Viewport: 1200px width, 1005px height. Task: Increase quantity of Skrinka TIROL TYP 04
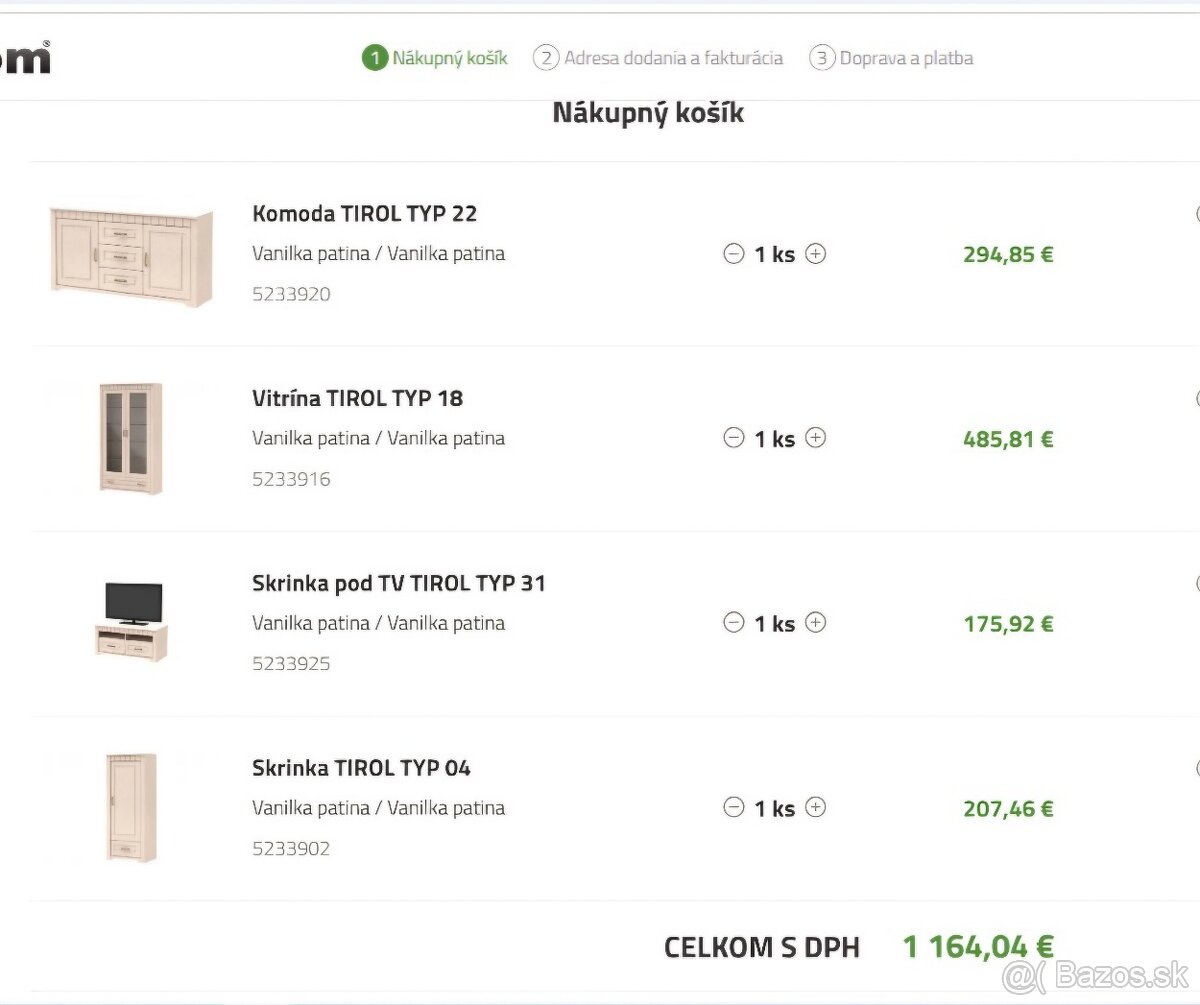(816, 807)
